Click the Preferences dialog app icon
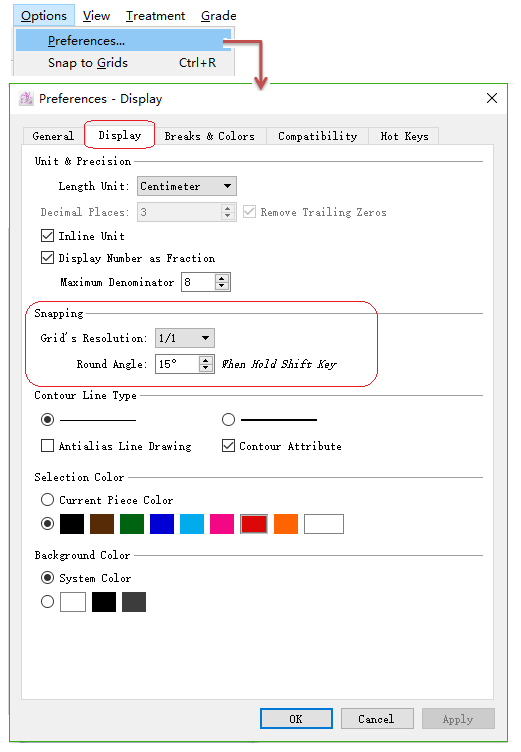 26,99
